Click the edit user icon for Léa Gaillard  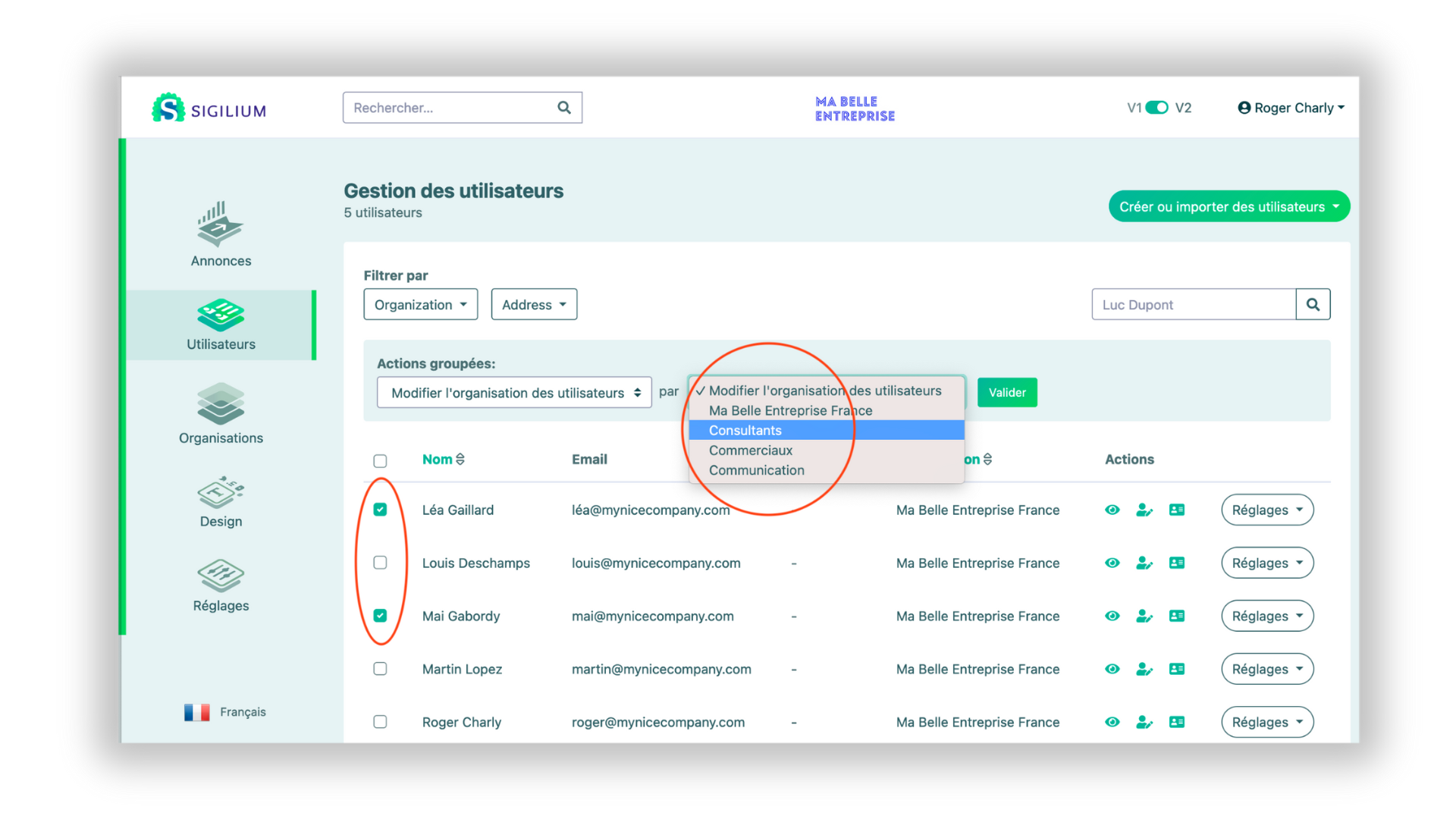tap(1144, 510)
